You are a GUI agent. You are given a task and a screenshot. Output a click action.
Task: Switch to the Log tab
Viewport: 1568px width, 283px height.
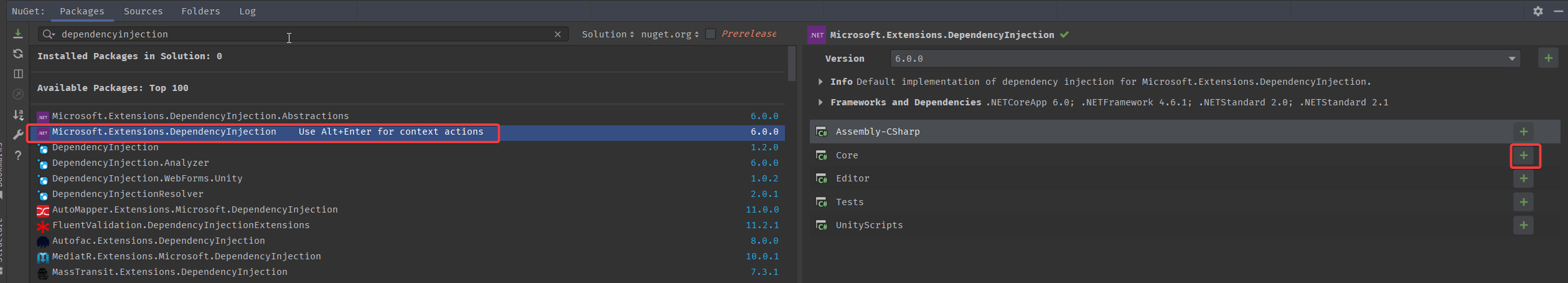(247, 11)
